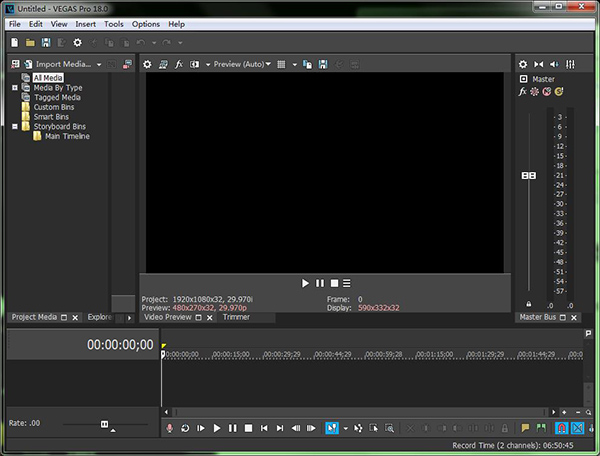
Task: Switch to the Trimmer tab
Action: coord(236,317)
